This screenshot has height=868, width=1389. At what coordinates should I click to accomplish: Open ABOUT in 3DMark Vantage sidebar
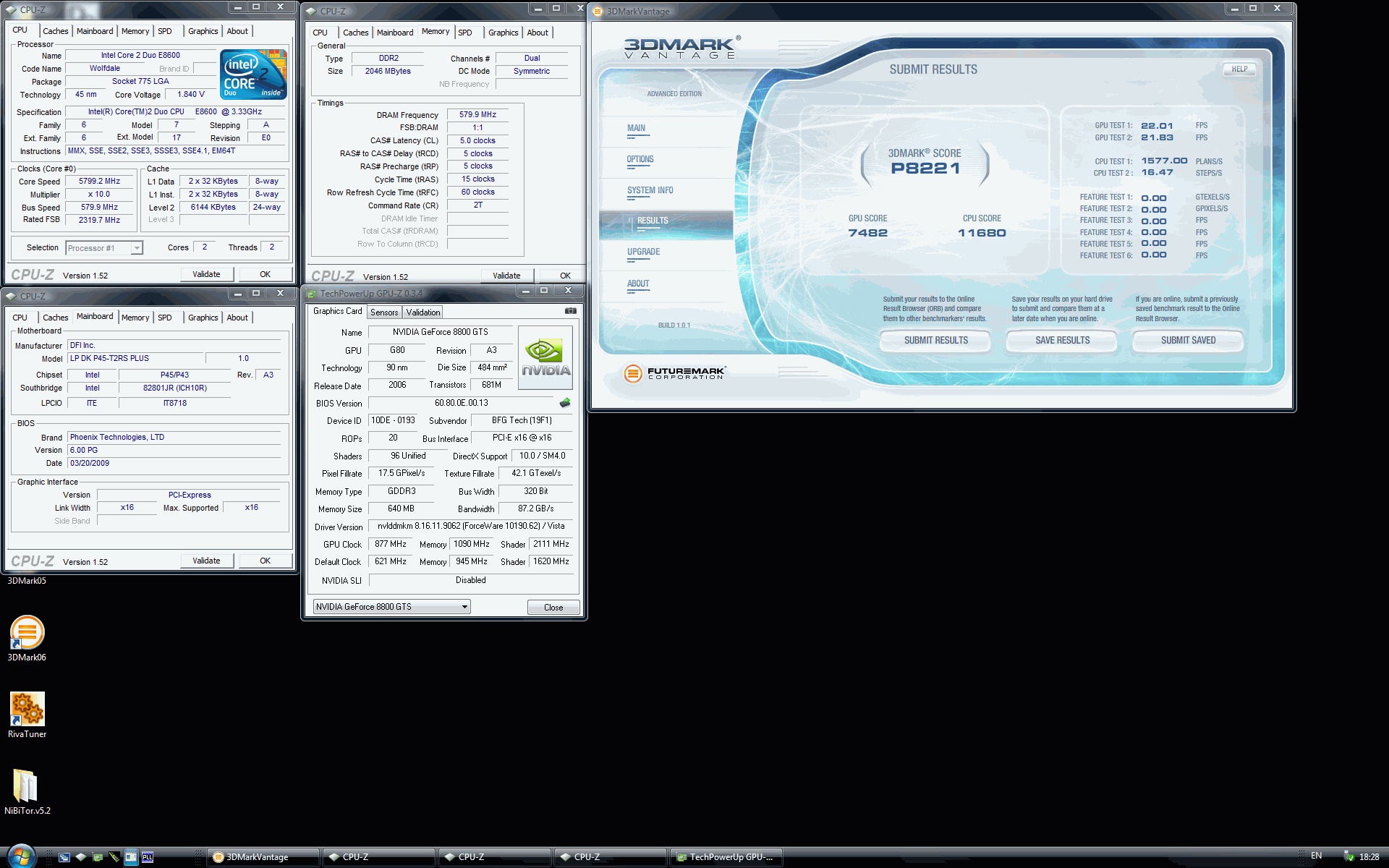point(638,284)
